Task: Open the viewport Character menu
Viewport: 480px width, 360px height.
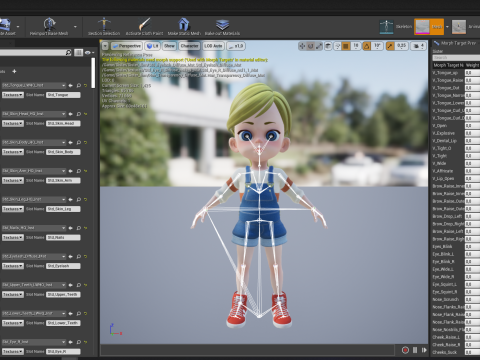Action: pos(189,46)
